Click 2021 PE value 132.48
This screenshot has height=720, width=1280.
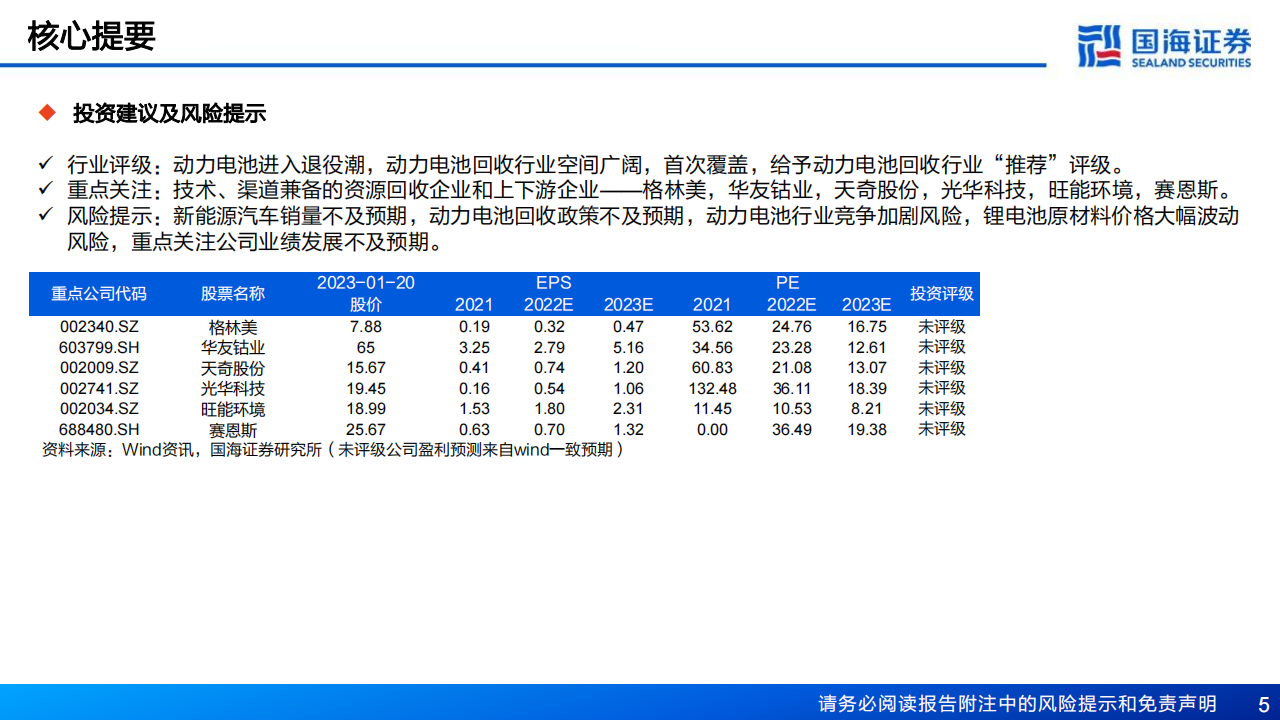point(712,388)
